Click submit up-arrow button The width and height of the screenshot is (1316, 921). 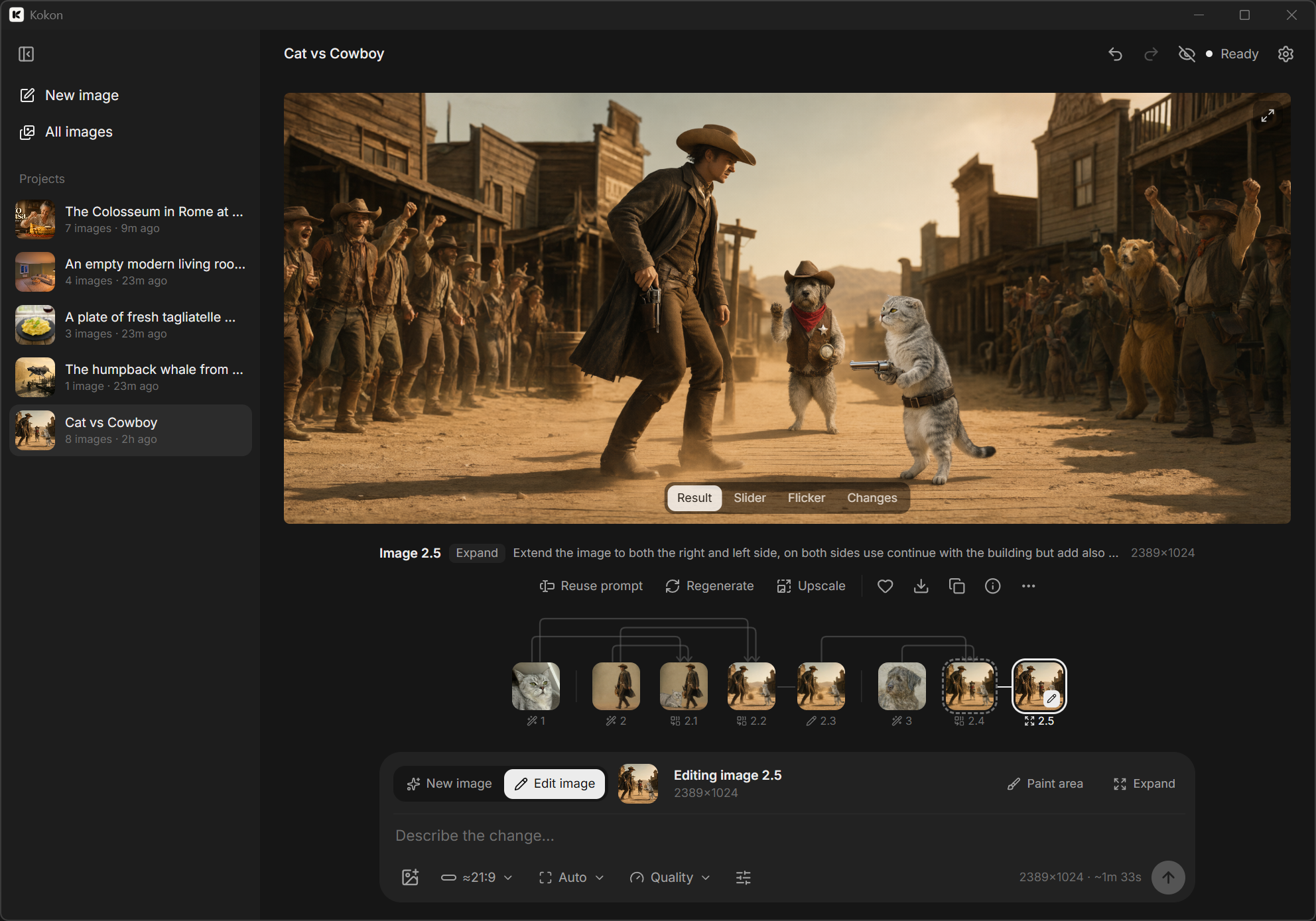(x=1168, y=877)
